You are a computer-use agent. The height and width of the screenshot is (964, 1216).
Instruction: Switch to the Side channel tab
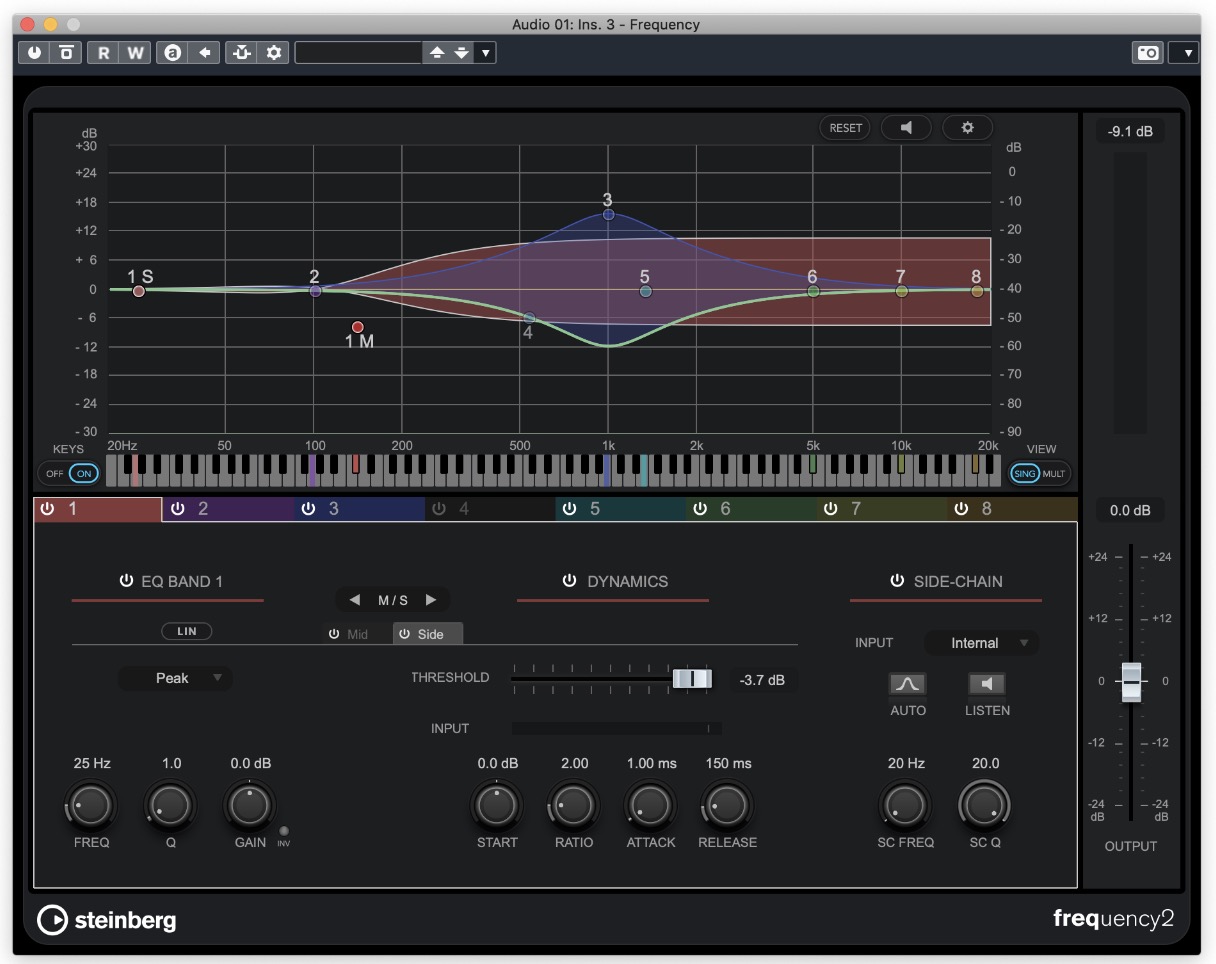(428, 634)
